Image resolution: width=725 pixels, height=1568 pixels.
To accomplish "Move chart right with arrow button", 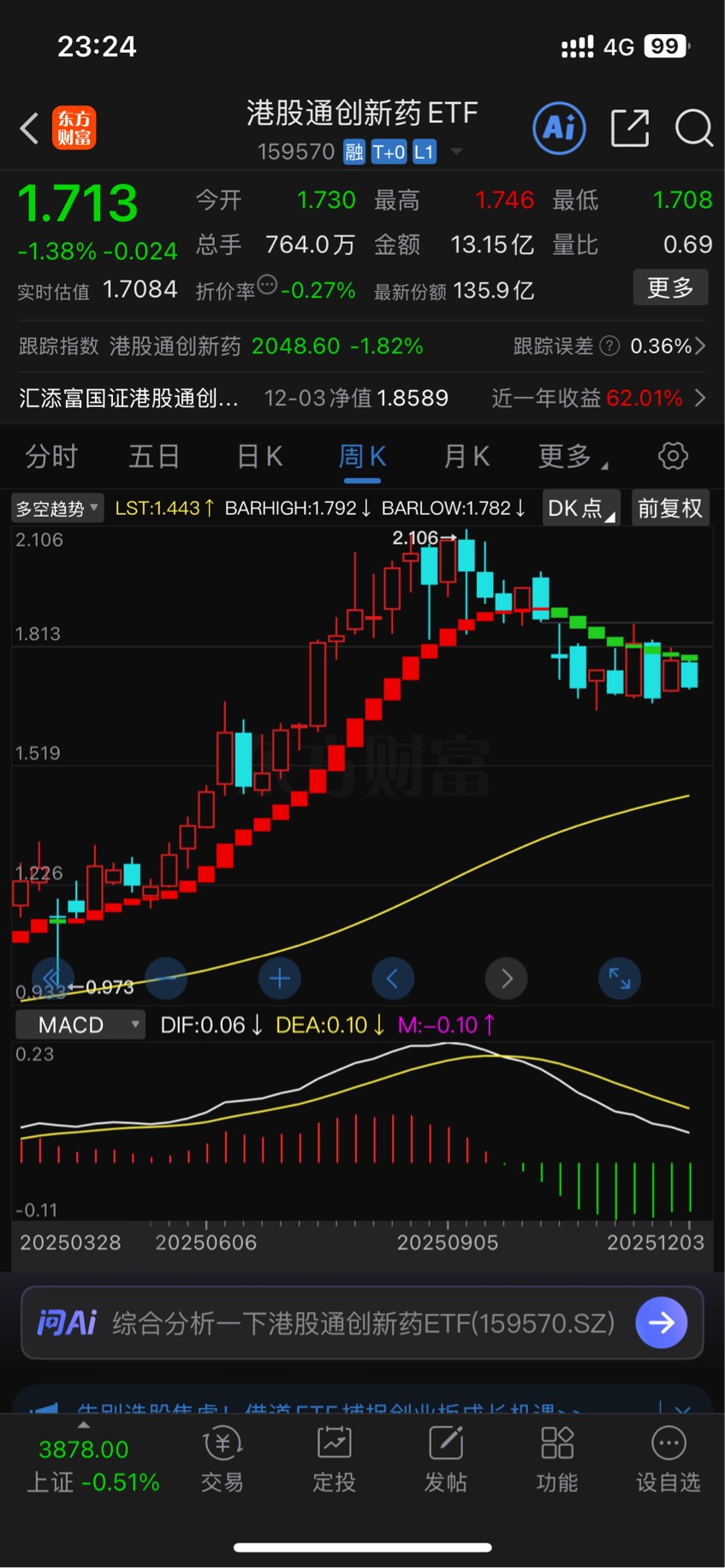I will [x=506, y=979].
